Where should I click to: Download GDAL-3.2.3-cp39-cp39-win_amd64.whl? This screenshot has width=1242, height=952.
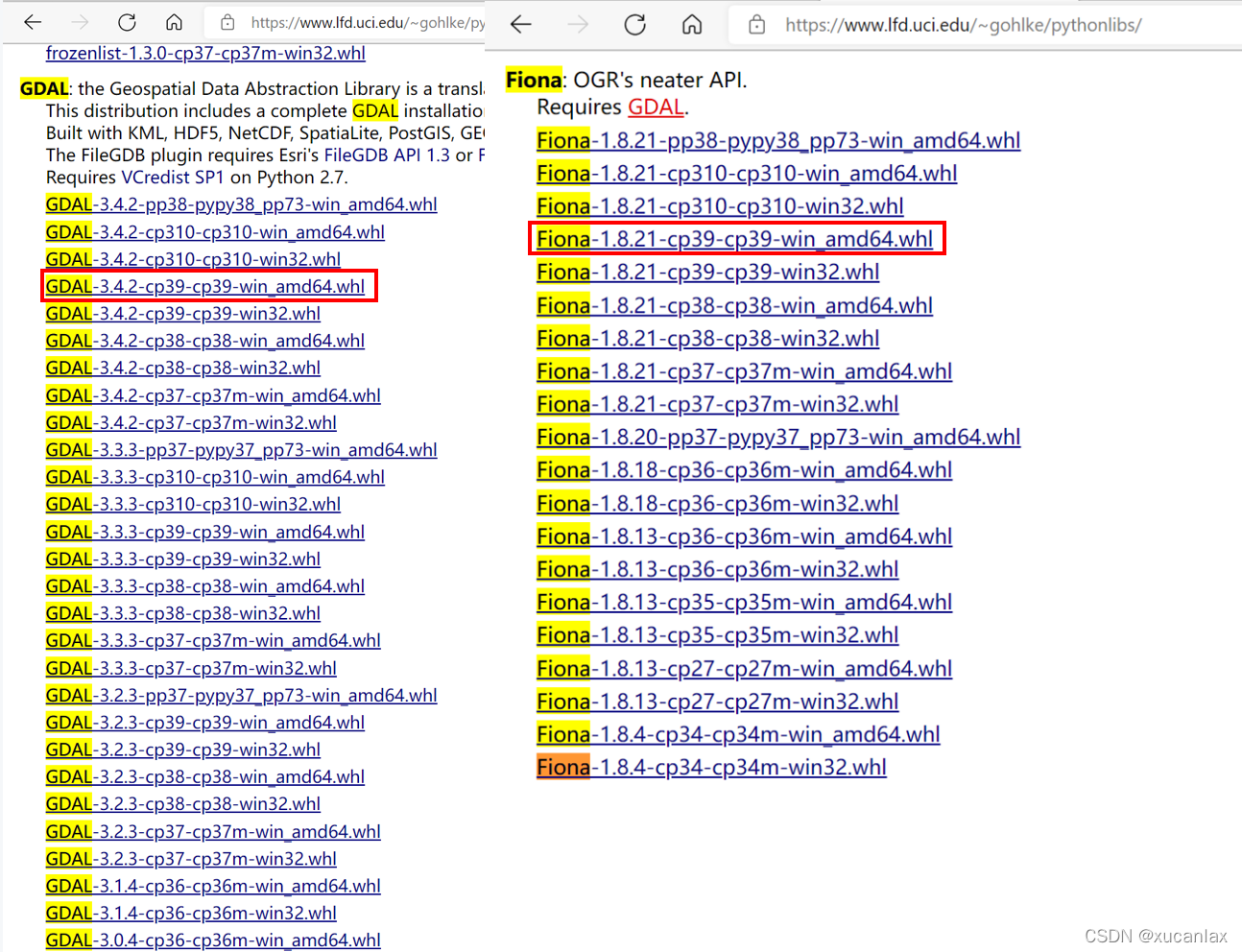click(205, 723)
